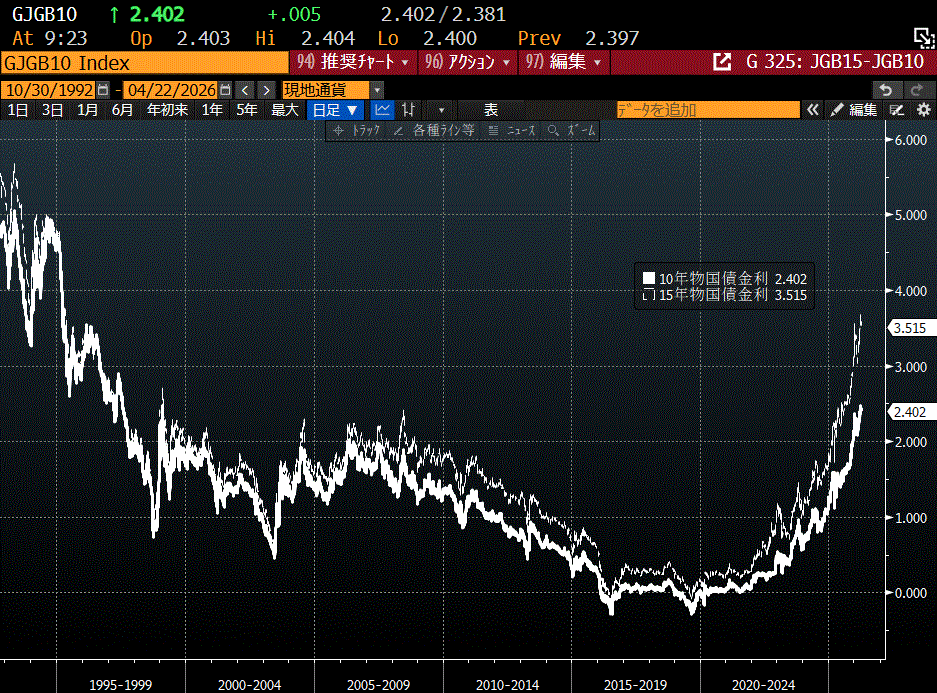Open chart in new window icon
The image size is (937, 693).
(721, 62)
